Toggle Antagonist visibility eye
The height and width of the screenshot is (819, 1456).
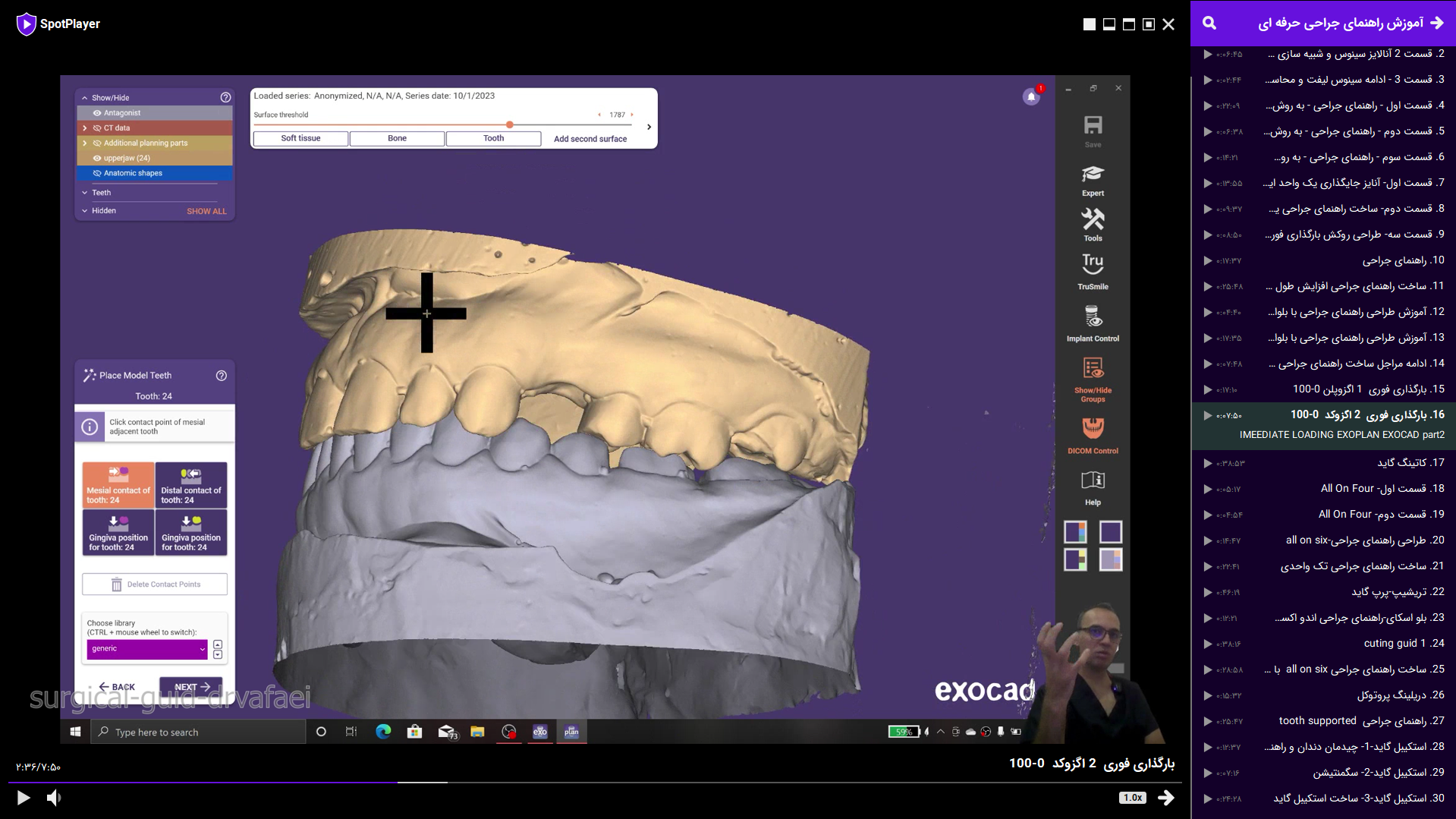point(97,112)
